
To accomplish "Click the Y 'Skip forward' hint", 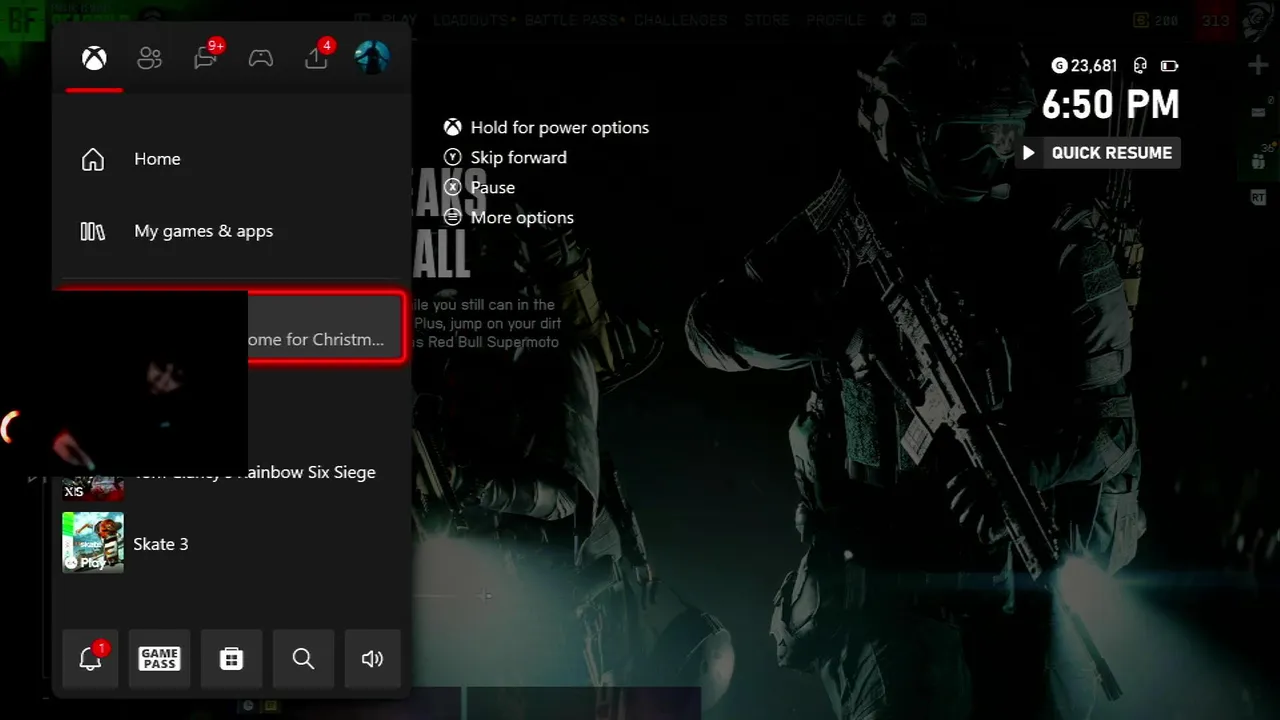I will coord(505,157).
